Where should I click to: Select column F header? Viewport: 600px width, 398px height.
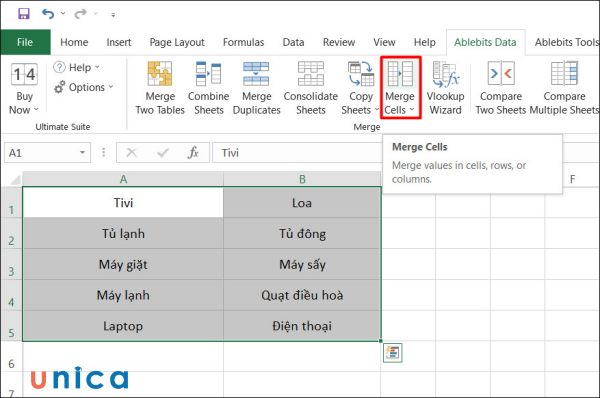572,179
